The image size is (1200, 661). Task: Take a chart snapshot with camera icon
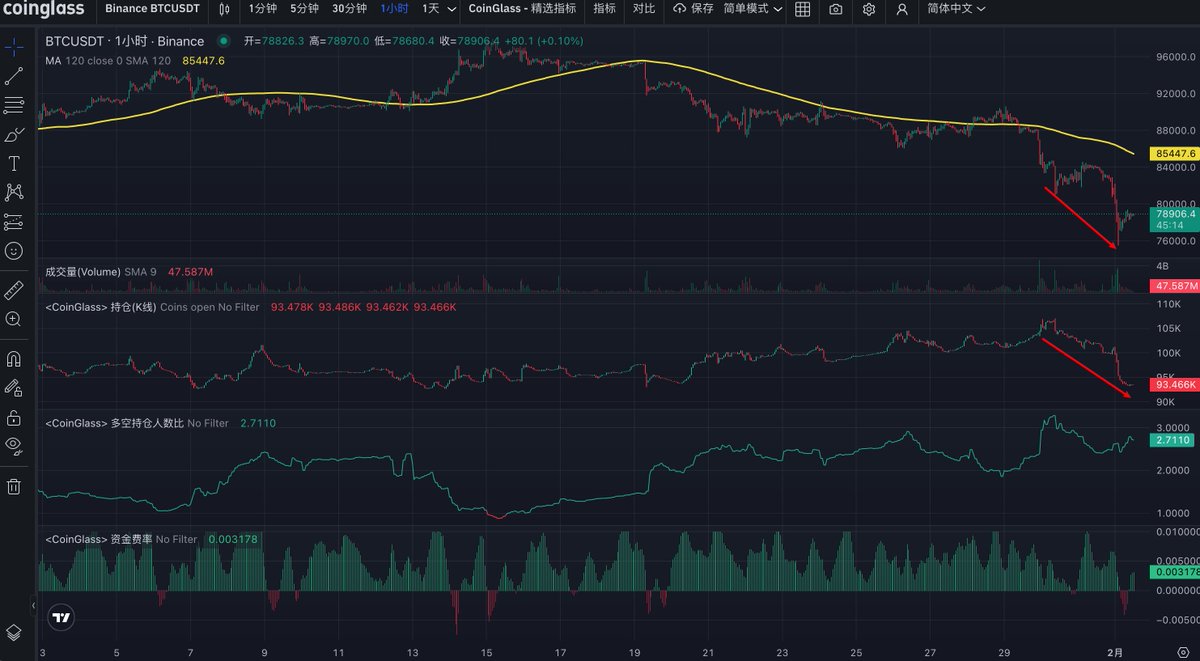(x=835, y=9)
